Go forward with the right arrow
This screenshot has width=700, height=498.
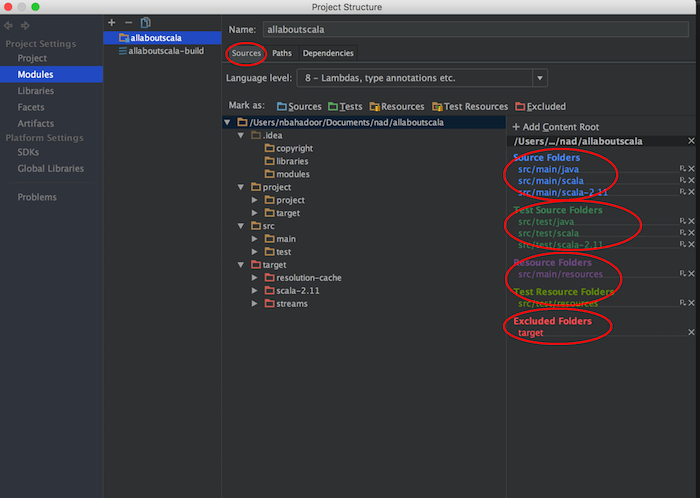[25, 25]
